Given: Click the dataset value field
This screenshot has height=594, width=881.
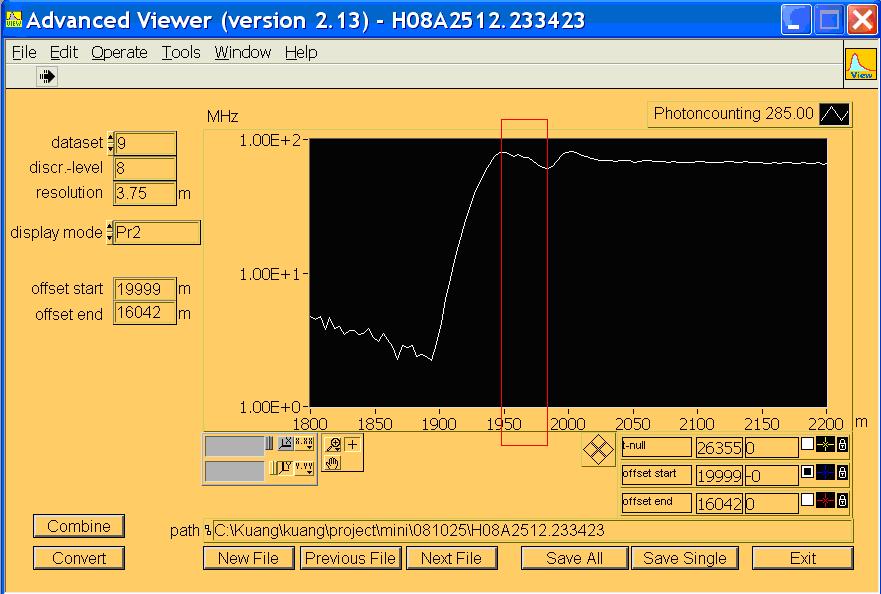Looking at the screenshot, I should [145, 143].
